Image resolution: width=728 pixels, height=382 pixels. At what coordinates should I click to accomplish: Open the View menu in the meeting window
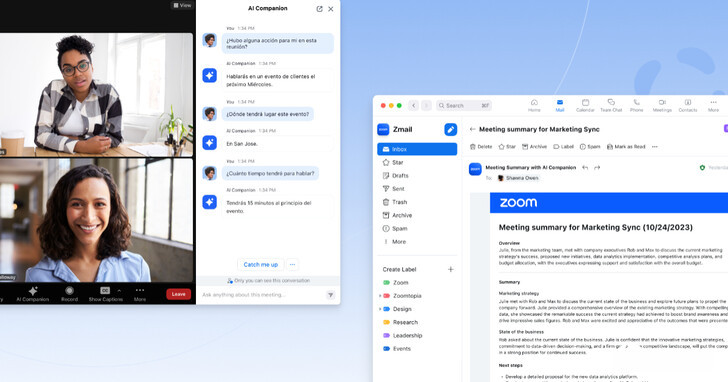[x=182, y=5]
